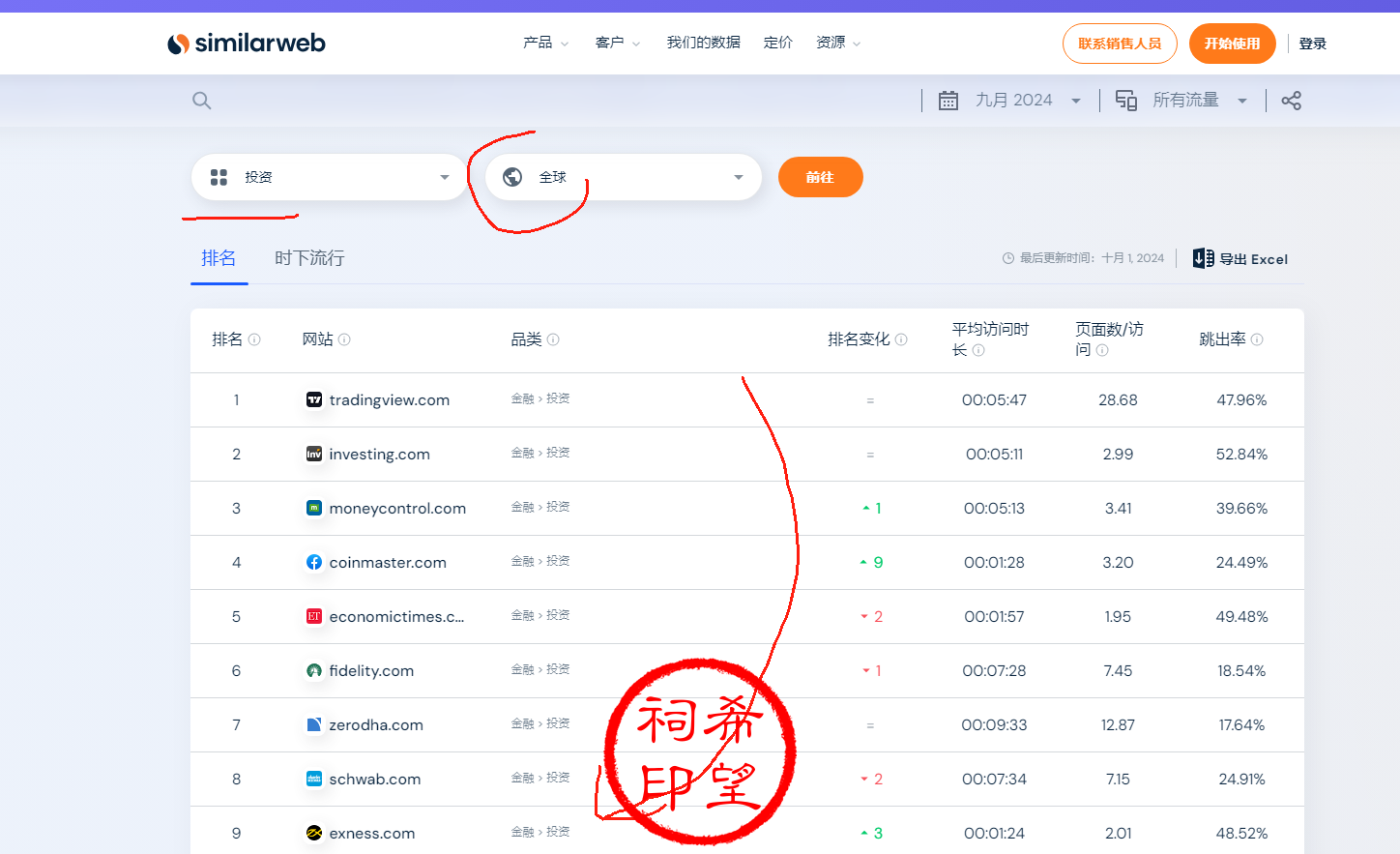Click 金融 > 投资 category in exness.com row
This screenshot has width=1400, height=854.
click(540, 832)
